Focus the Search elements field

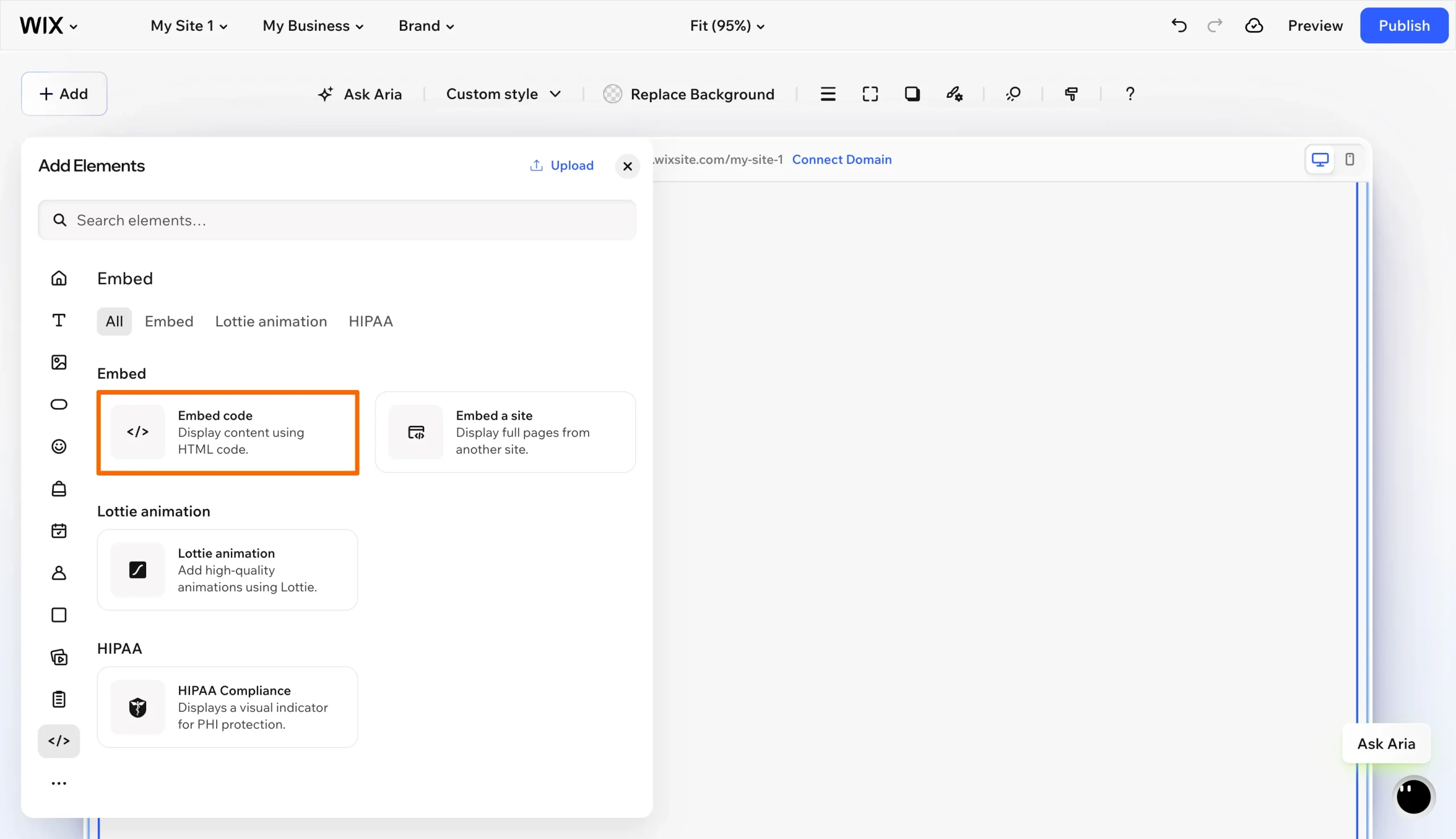pos(337,220)
